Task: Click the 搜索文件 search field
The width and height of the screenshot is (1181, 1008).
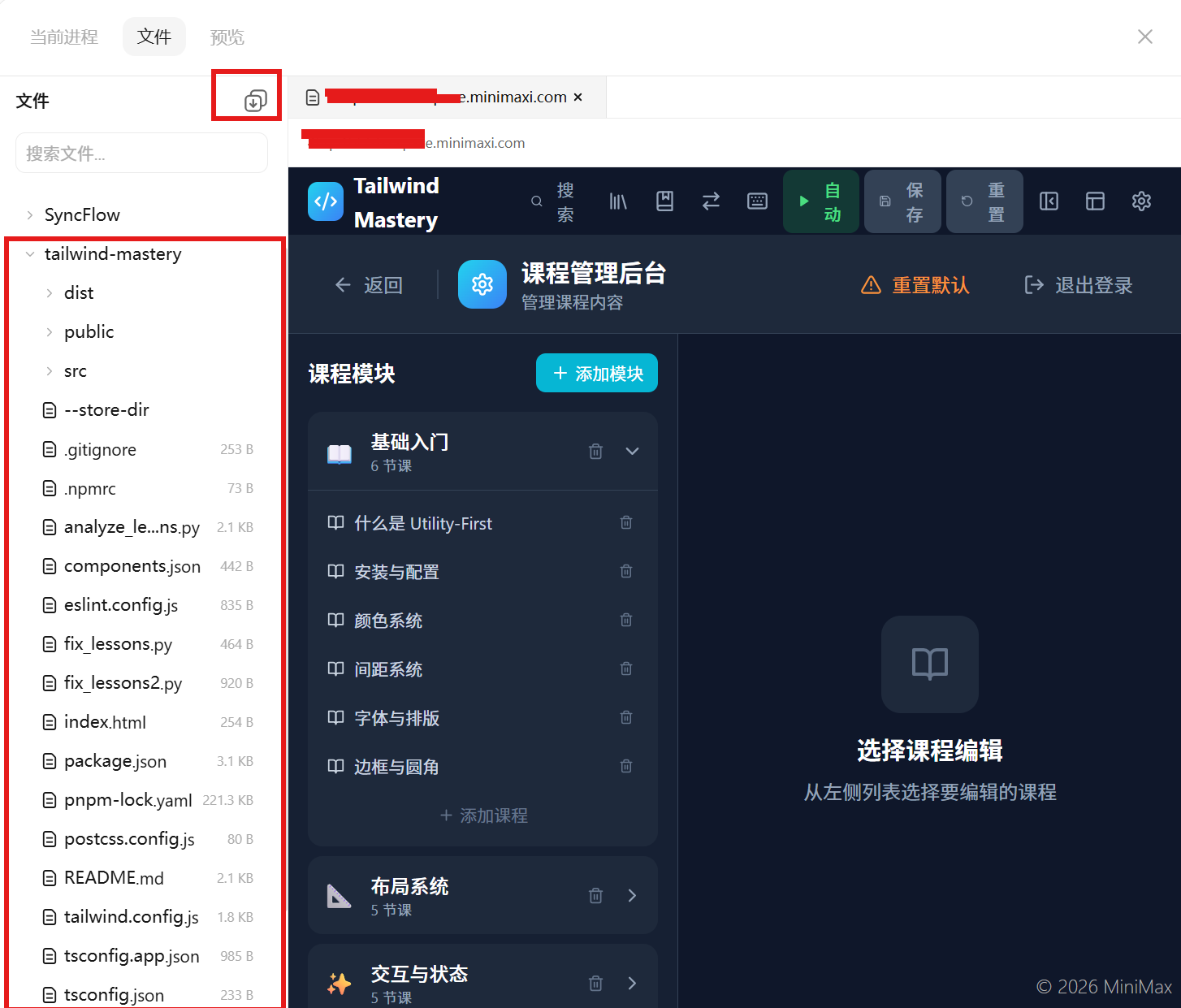Action: (141, 153)
